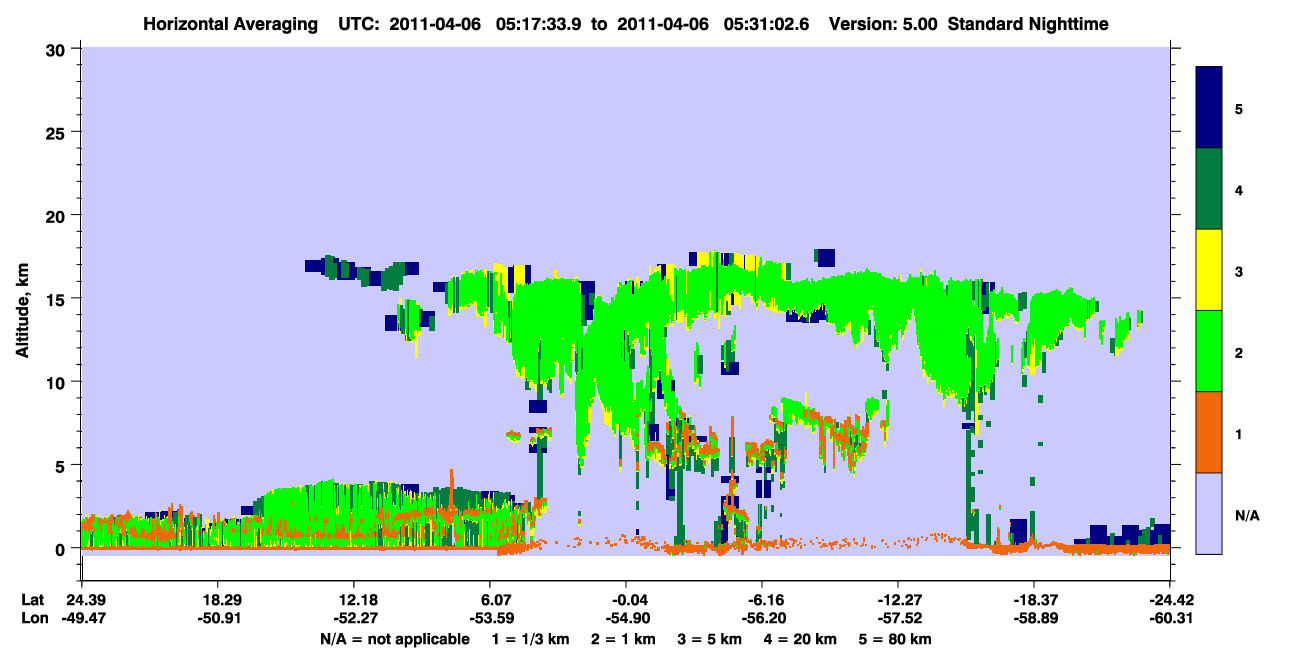Click the longitude value '-54.90'
The image size is (1300, 667).
coord(626,619)
